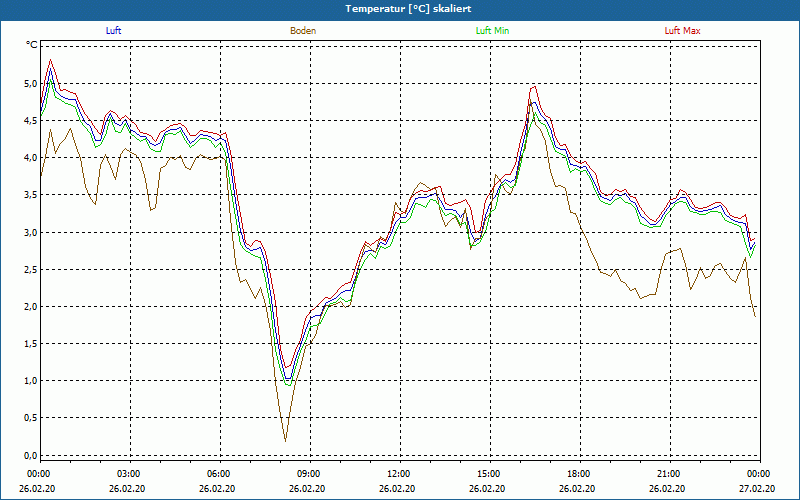Click the '2,5' y-axis value
Viewport: 800px width, 500px height.
point(31,269)
